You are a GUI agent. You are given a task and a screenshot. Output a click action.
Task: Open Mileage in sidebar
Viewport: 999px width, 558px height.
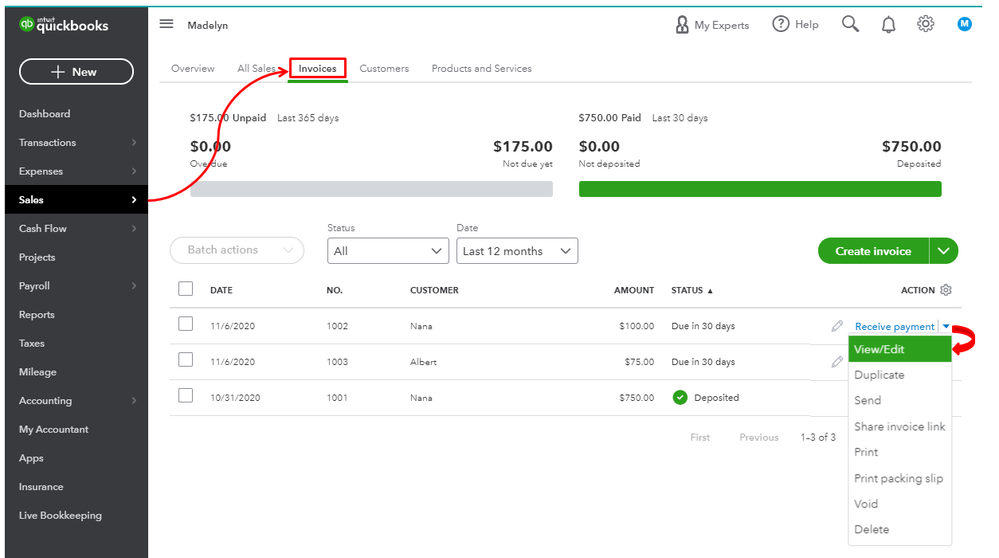38,372
